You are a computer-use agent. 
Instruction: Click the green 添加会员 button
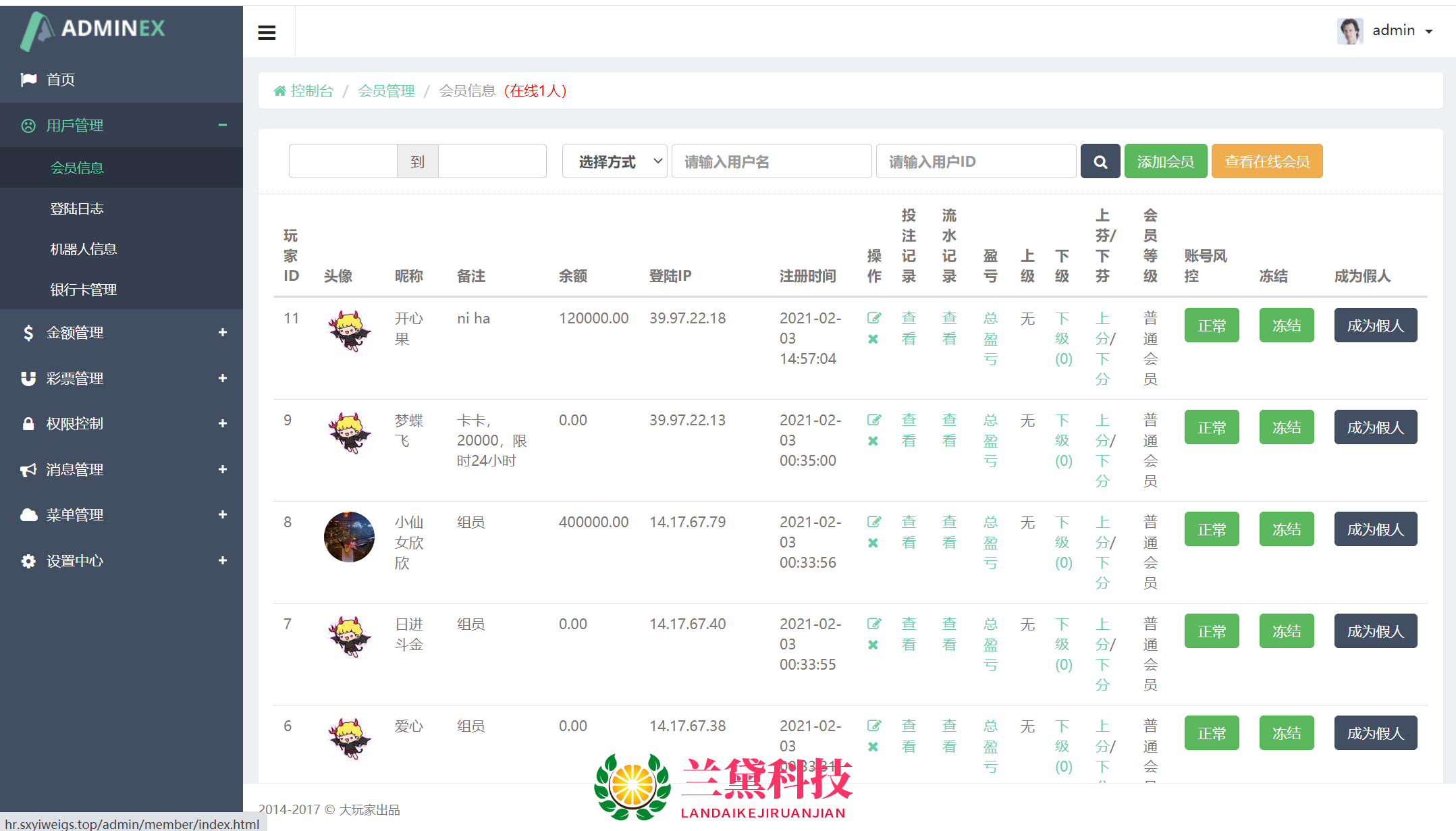point(1165,161)
